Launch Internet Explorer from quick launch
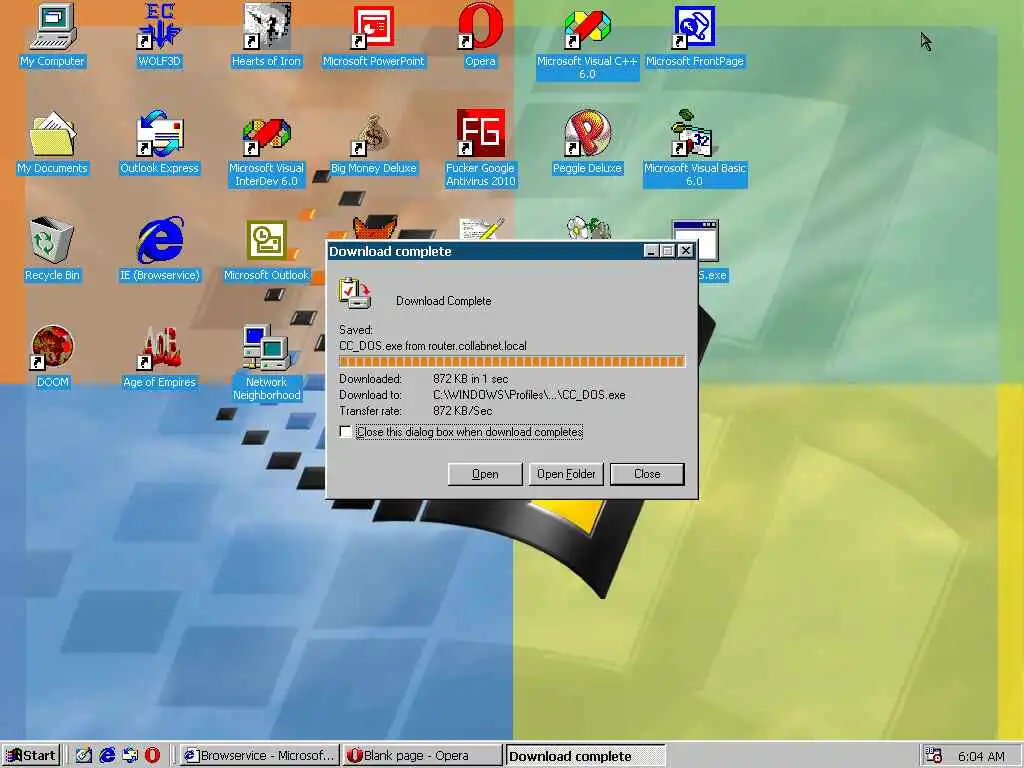 pyautogui.click(x=107, y=756)
